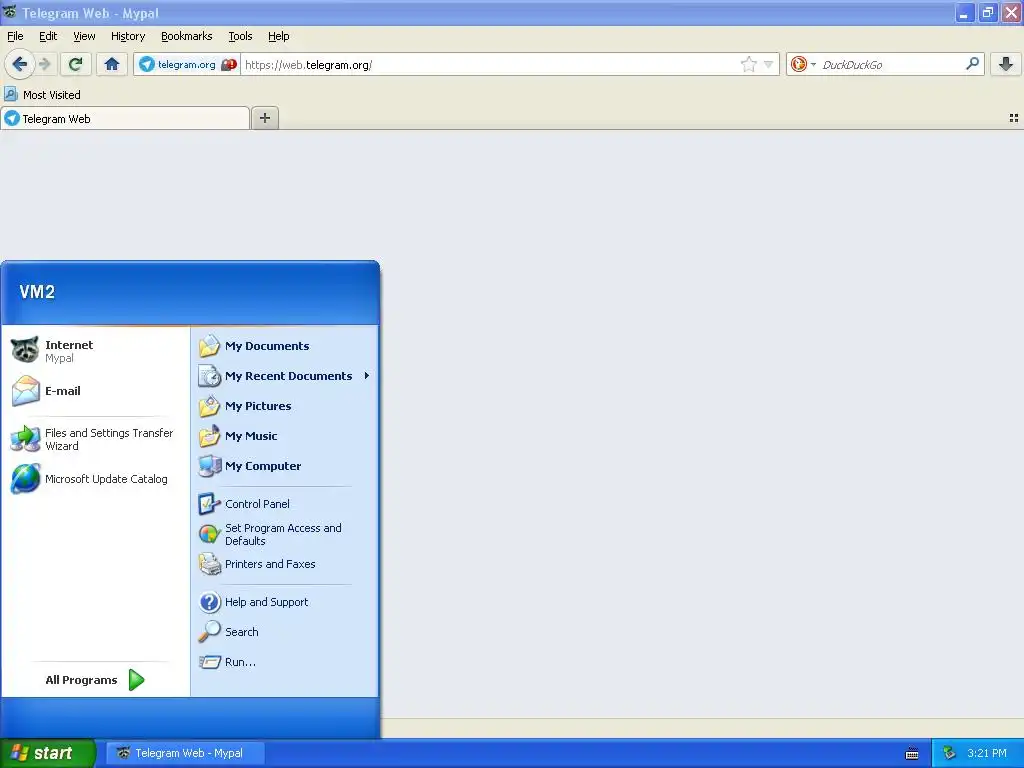
Task: Launch Files and Settings Transfer Wizard
Action: [x=95, y=439]
